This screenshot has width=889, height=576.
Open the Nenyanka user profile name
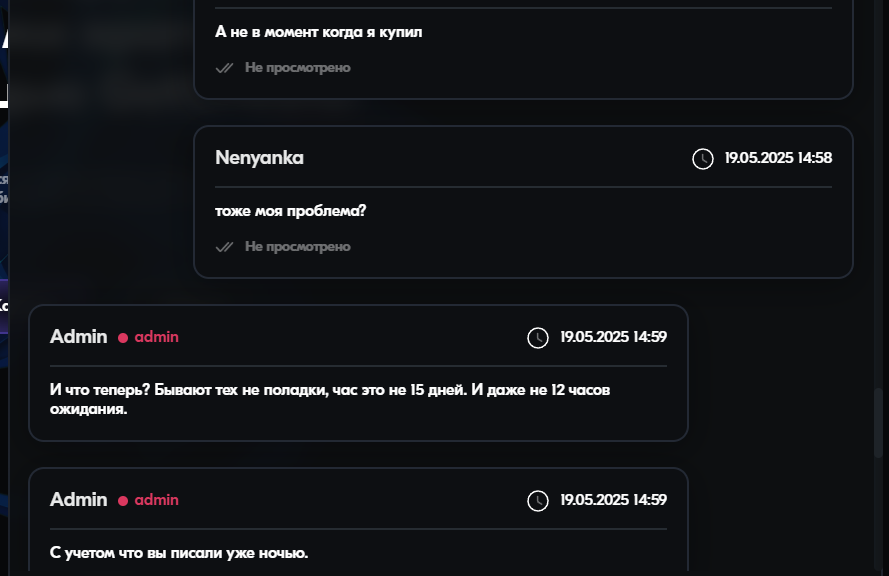pyautogui.click(x=259, y=158)
